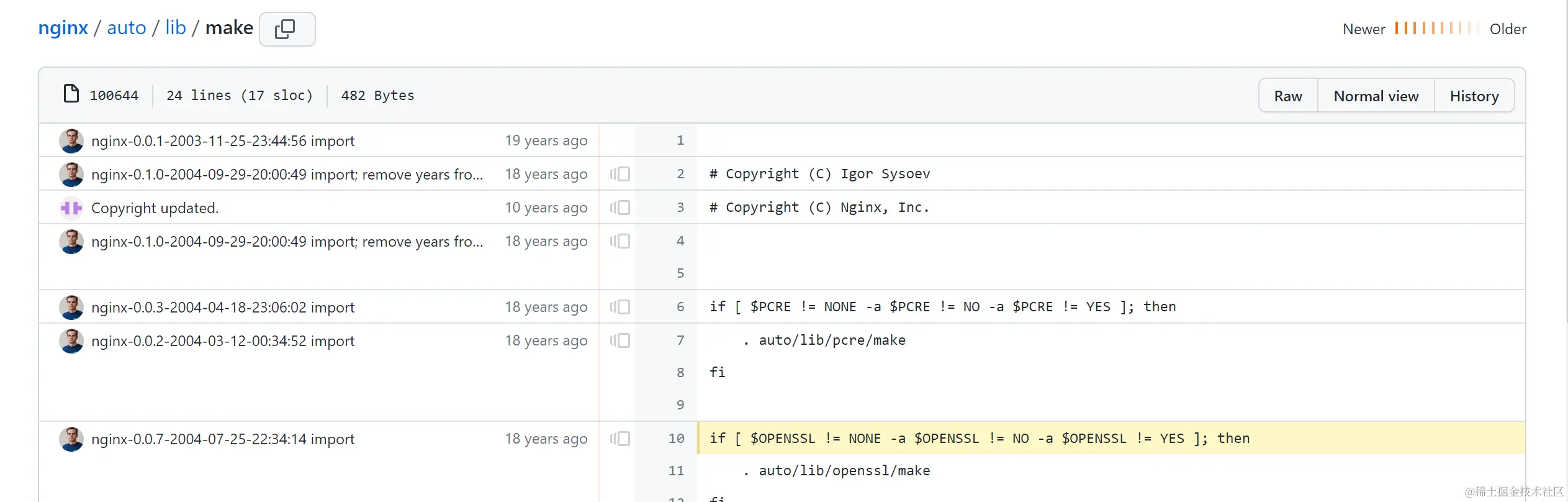Click the reblame icon on line 10
The image size is (1568, 502).
620,439
